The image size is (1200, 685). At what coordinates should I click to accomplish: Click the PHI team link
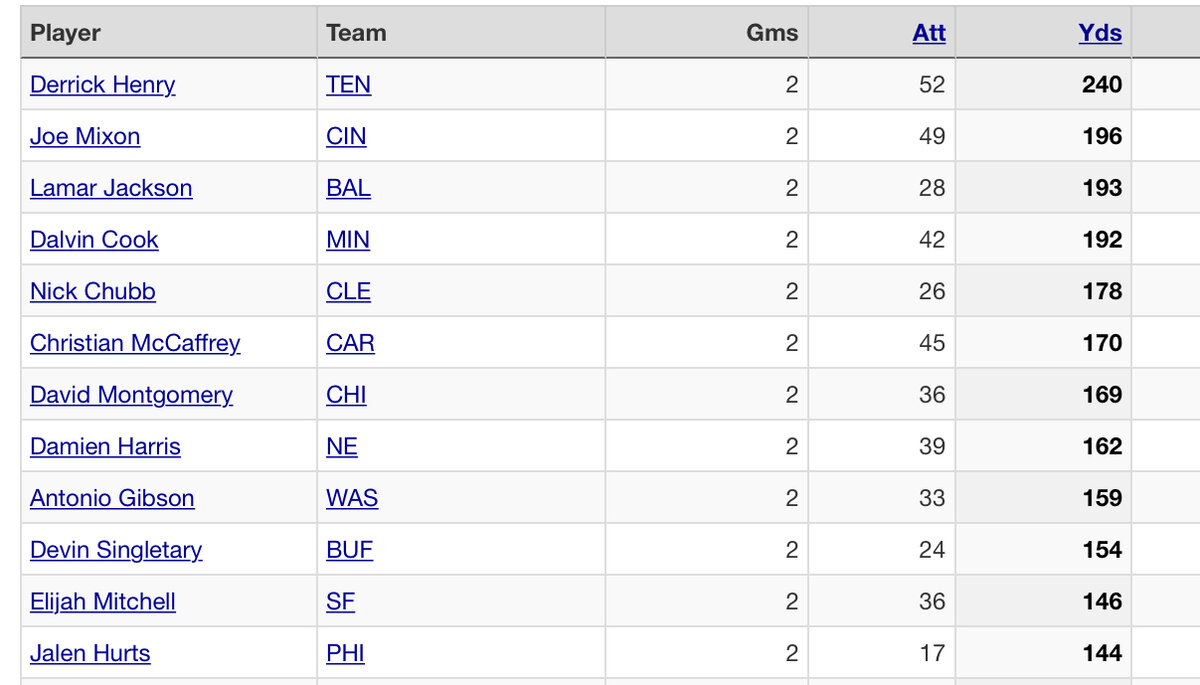[345, 654]
